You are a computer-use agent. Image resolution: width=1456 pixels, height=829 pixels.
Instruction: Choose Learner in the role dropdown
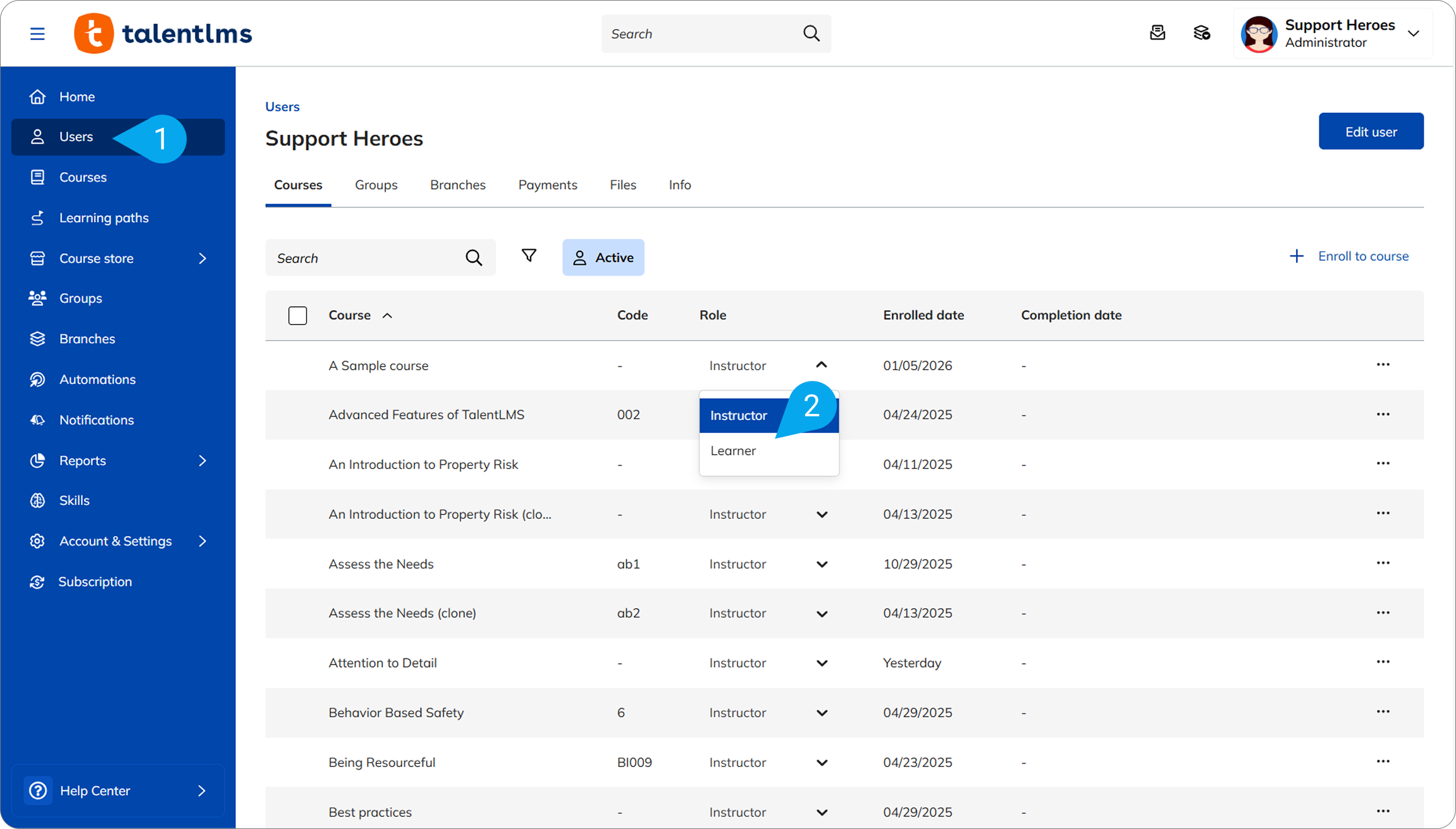(x=733, y=451)
